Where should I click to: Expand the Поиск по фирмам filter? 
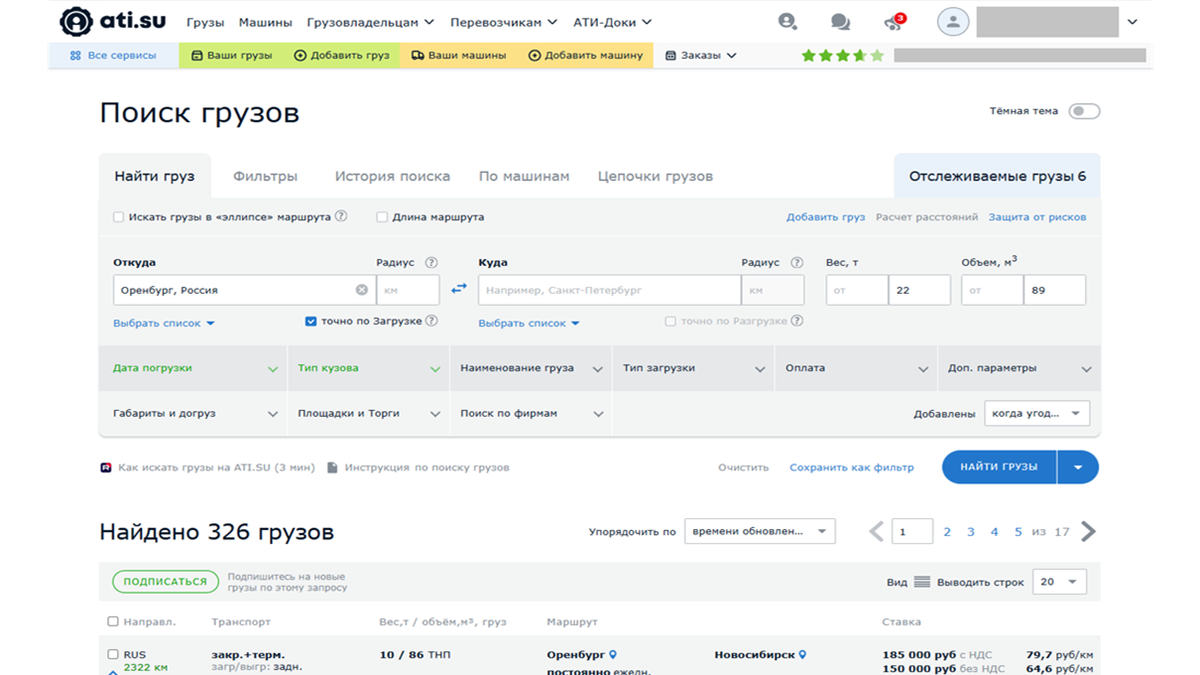coord(531,413)
